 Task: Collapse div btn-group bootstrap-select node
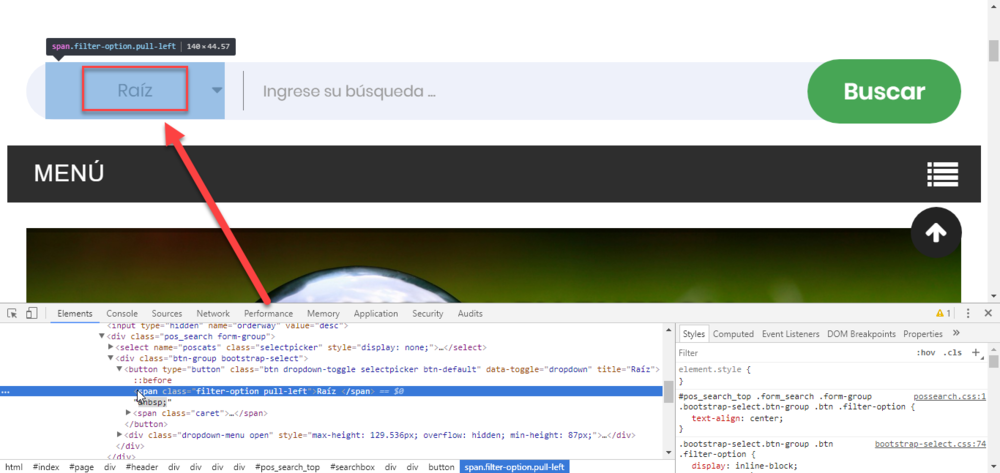(x=111, y=358)
